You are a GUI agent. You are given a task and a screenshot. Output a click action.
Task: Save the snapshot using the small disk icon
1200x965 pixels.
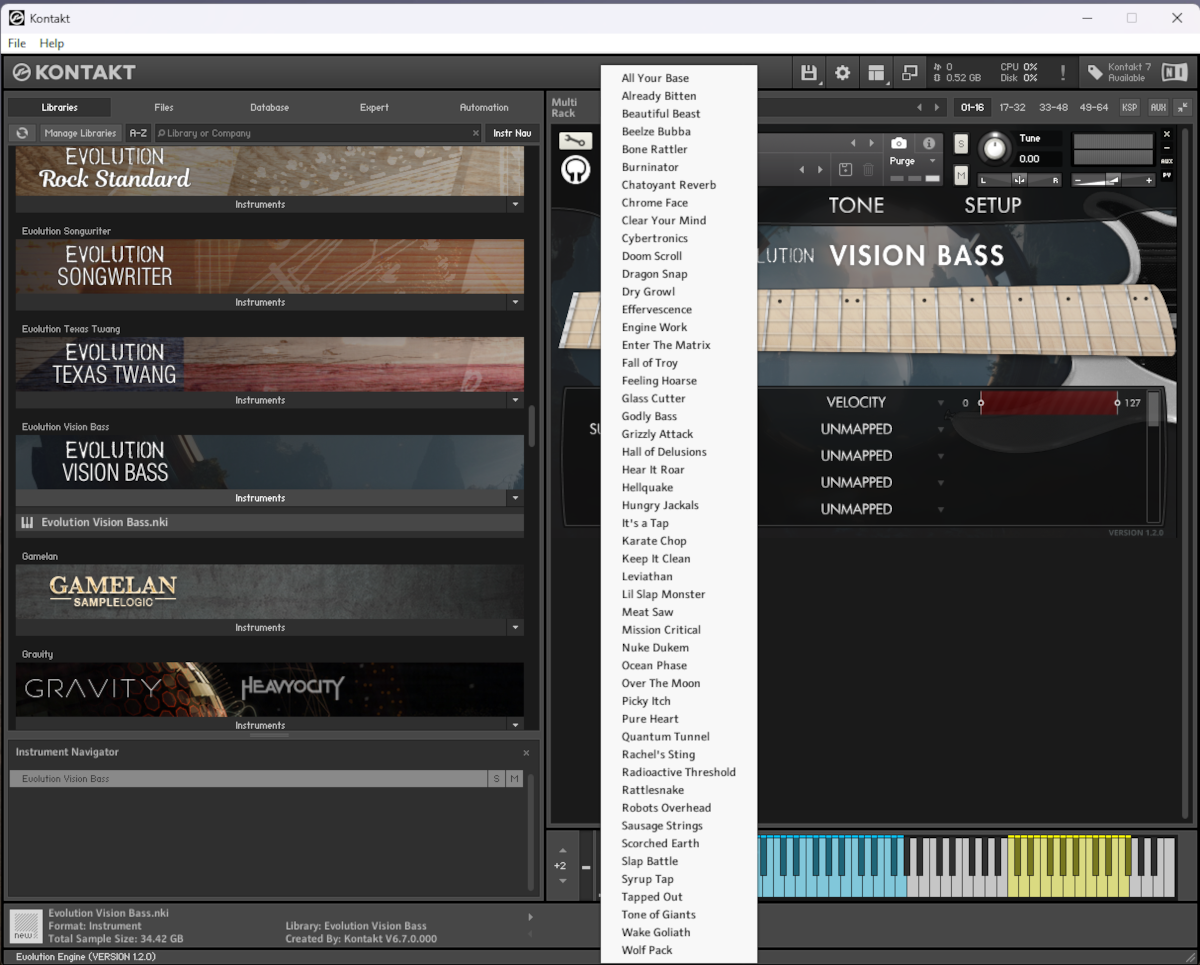pyautogui.click(x=845, y=170)
